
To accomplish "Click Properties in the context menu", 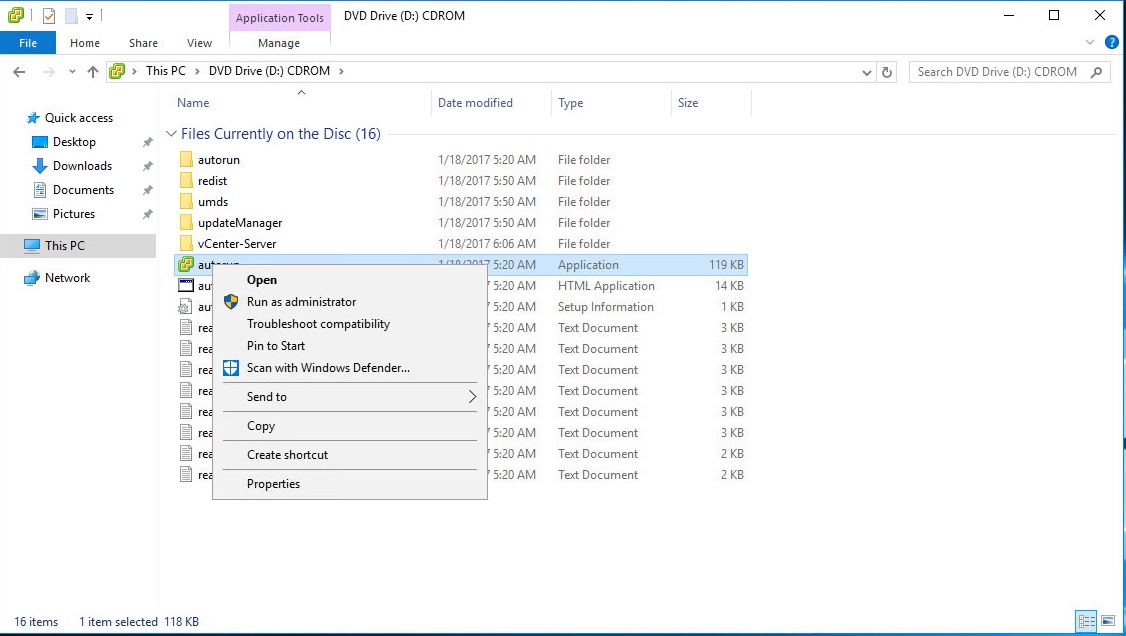I will (x=273, y=484).
